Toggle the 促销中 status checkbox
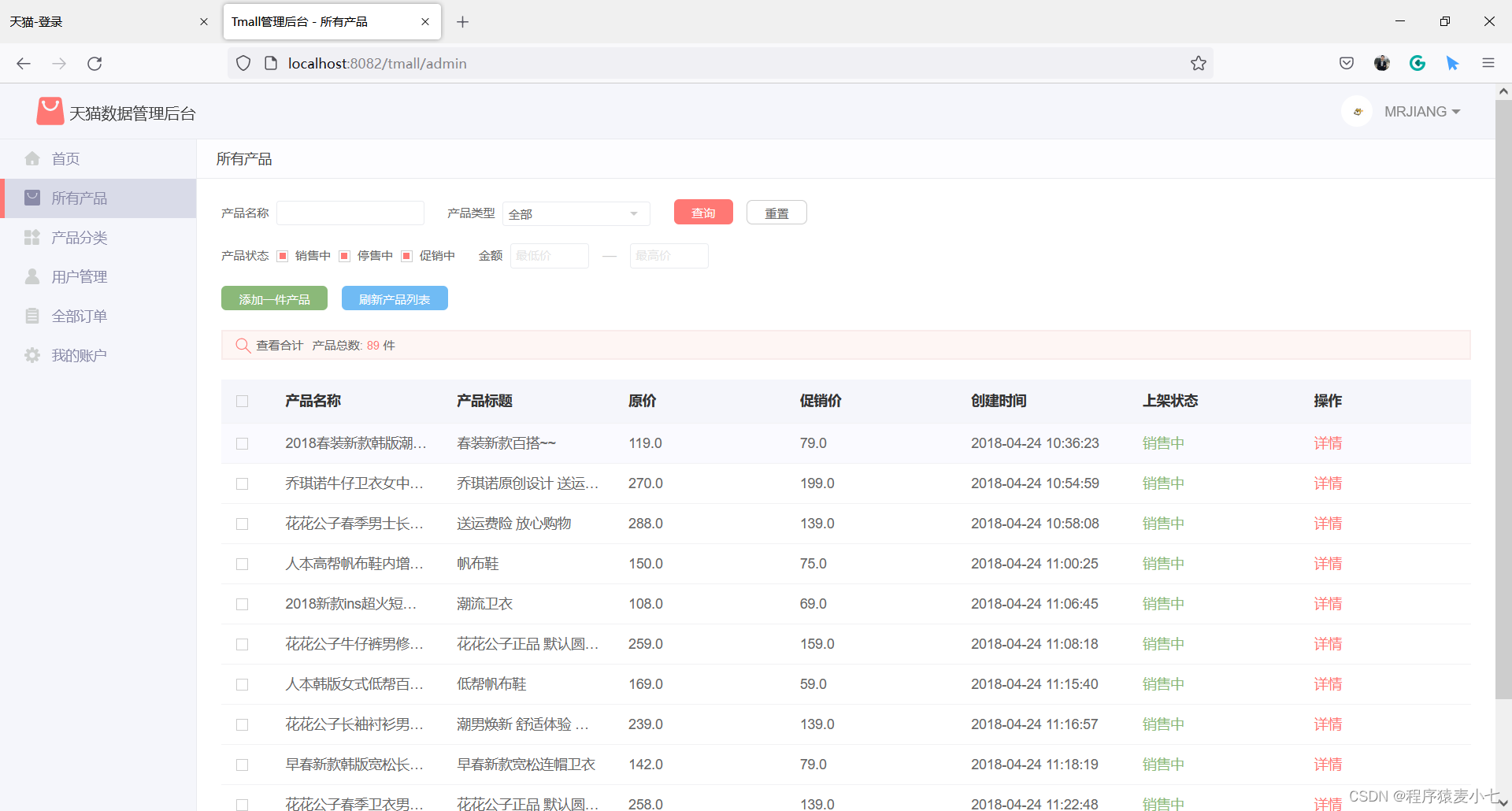This screenshot has height=811, width=1512. click(407, 256)
